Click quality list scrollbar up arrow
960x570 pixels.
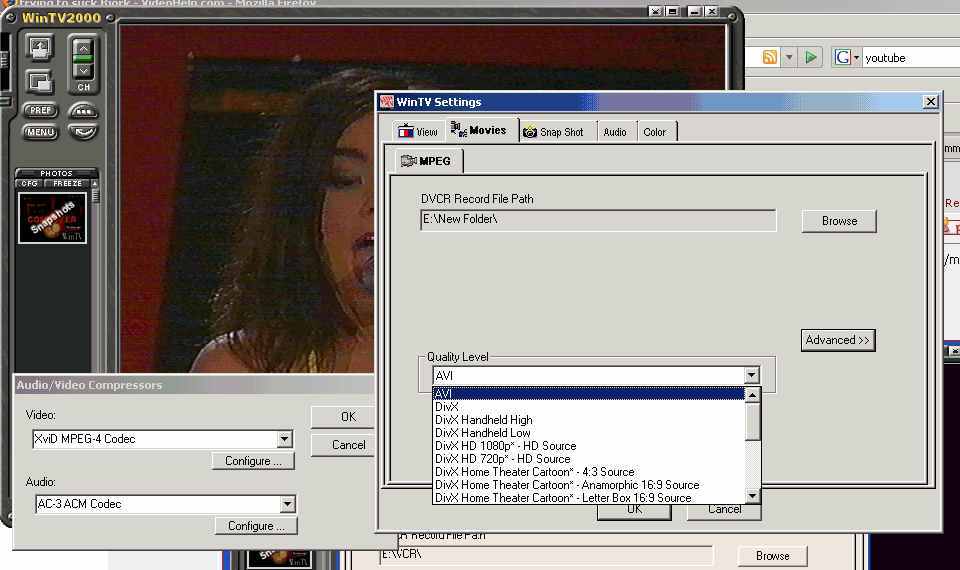pyautogui.click(x=752, y=396)
